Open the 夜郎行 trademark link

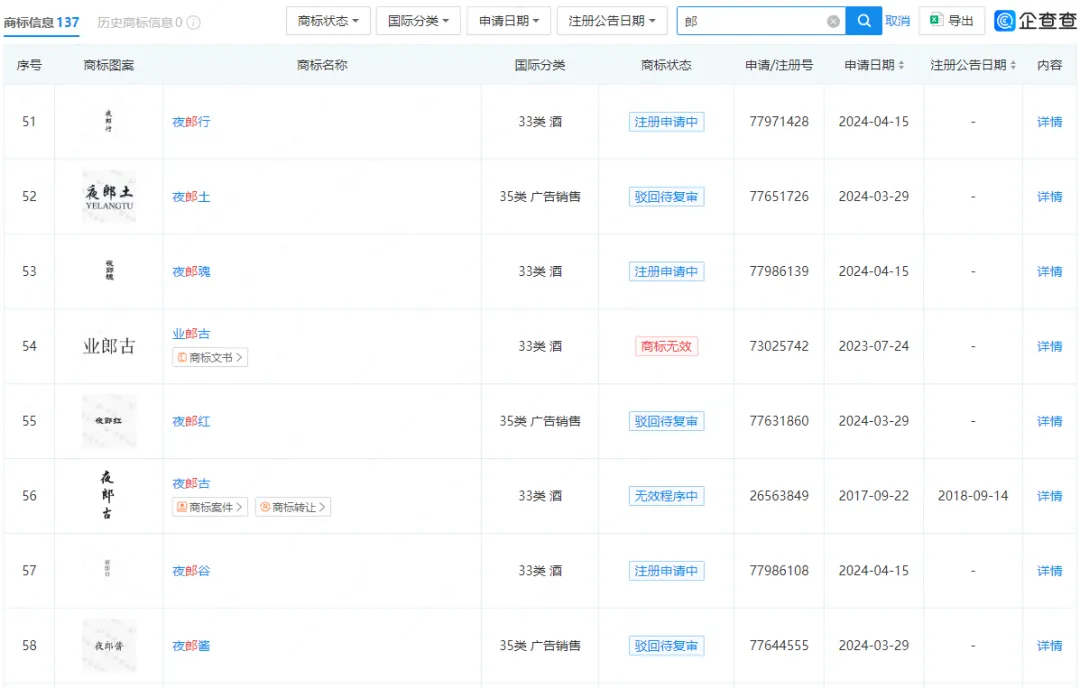[x=191, y=122]
